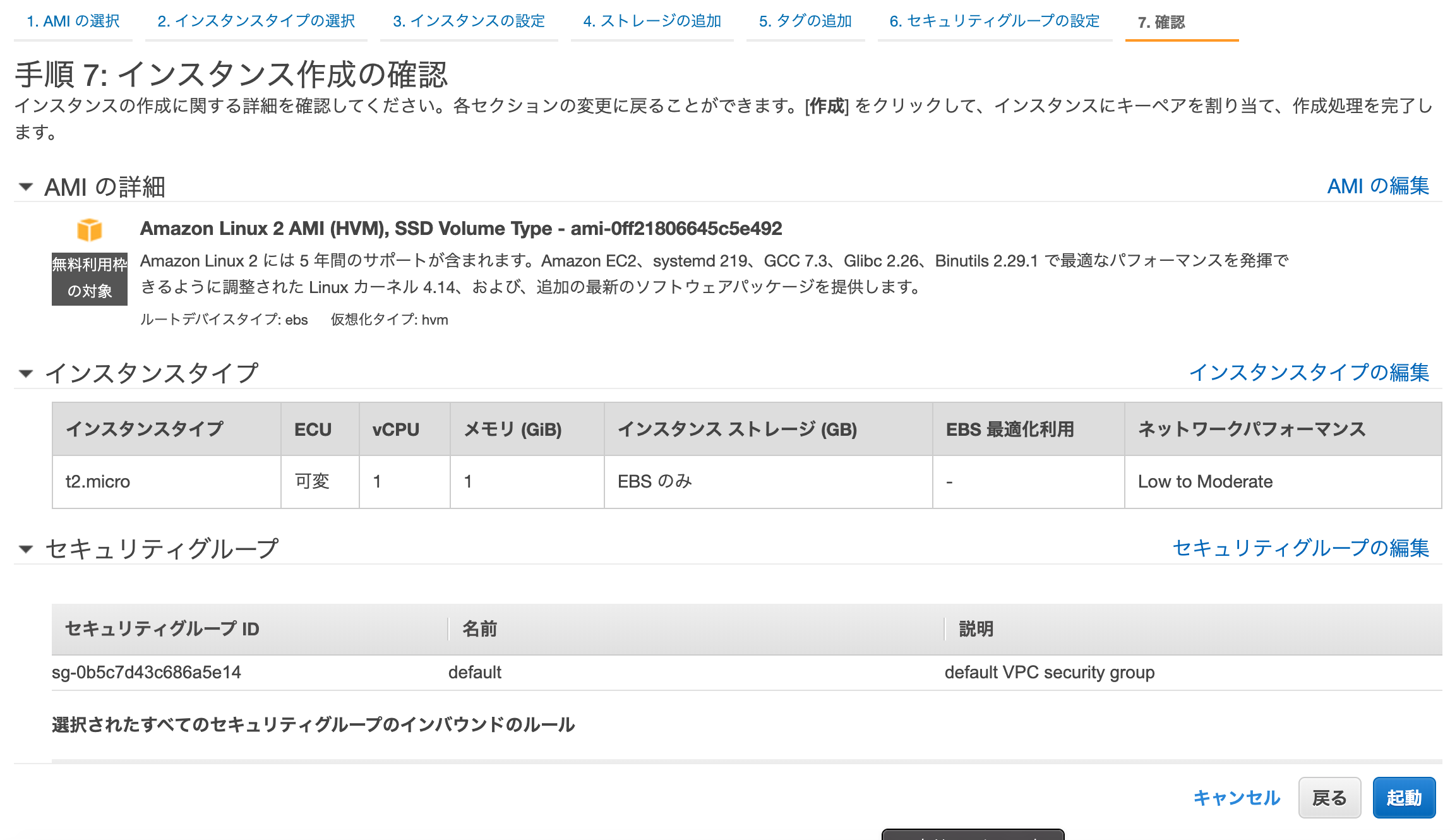
Task: Go to step 6. セキュリティグループの設定 tab
Action: tap(995, 21)
